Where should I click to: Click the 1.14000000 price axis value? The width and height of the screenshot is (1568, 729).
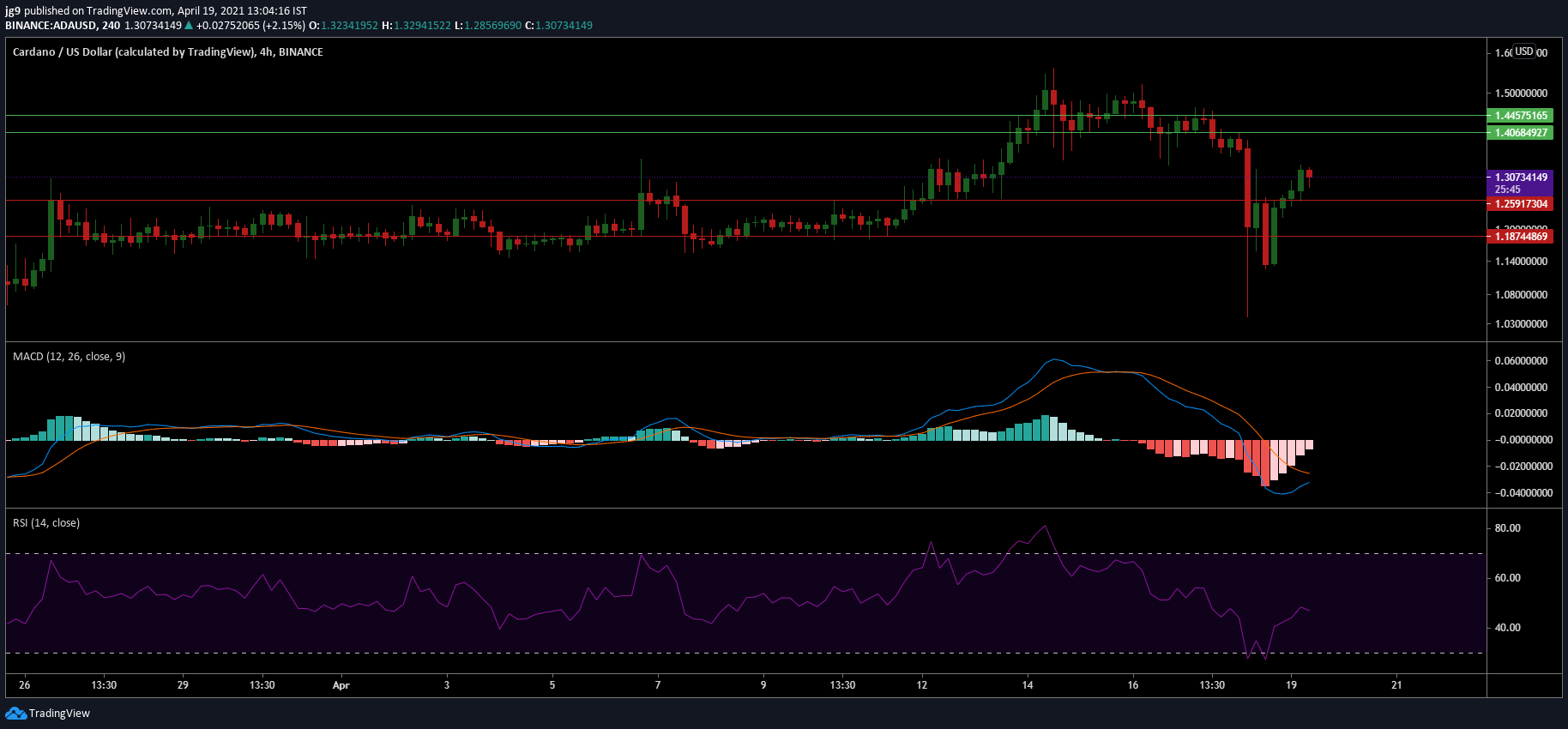click(1521, 262)
